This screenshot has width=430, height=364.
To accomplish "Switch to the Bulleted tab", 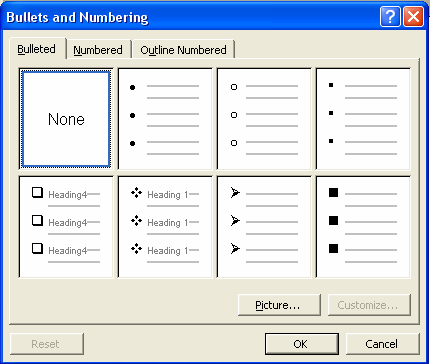I will coord(38,49).
